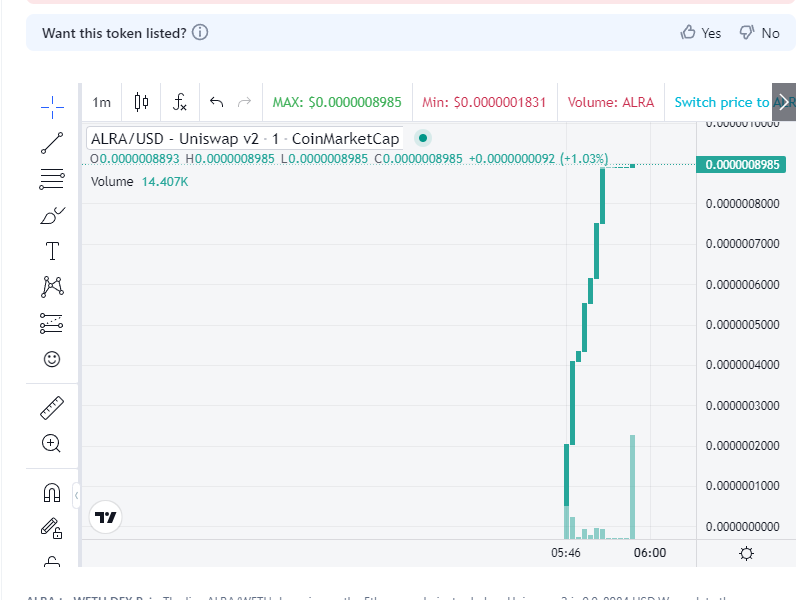Click the ALRA/USD symbol title
Image resolution: width=800 pixels, height=600 pixels.
[245, 138]
